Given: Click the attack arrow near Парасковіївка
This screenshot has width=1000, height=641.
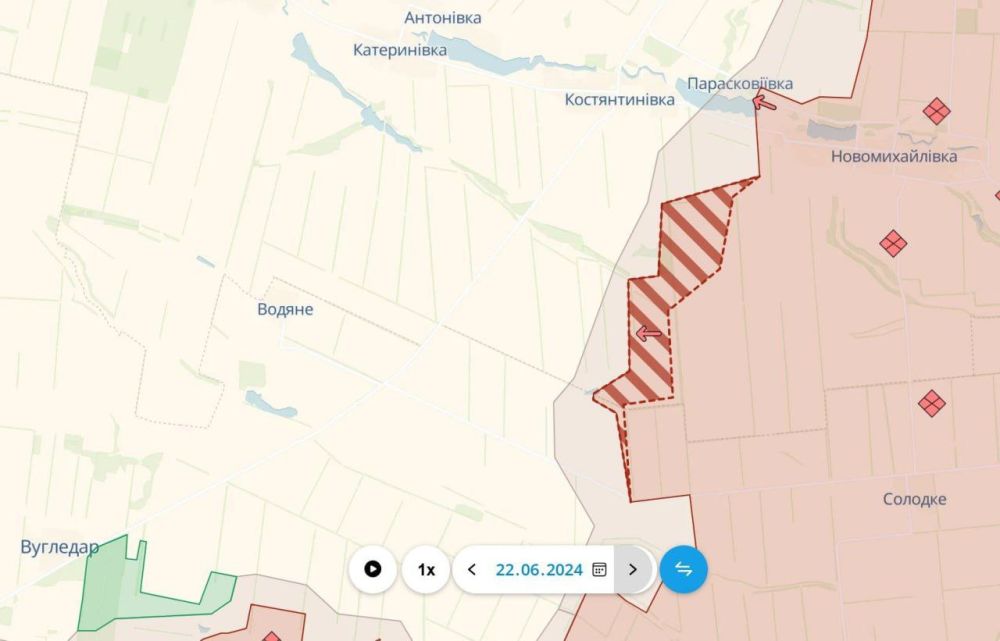Looking at the screenshot, I should pos(764,103).
